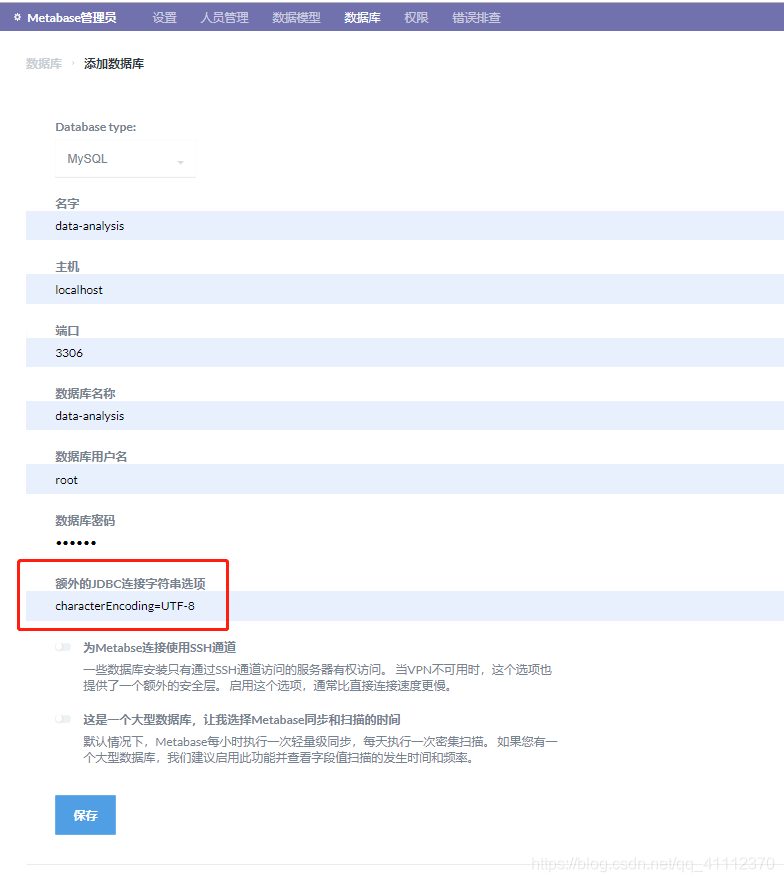Viewport: 784px width, 882px height.
Task: Click the 为Metabse连接使用SSH通道 heading
Action: click(x=160, y=647)
